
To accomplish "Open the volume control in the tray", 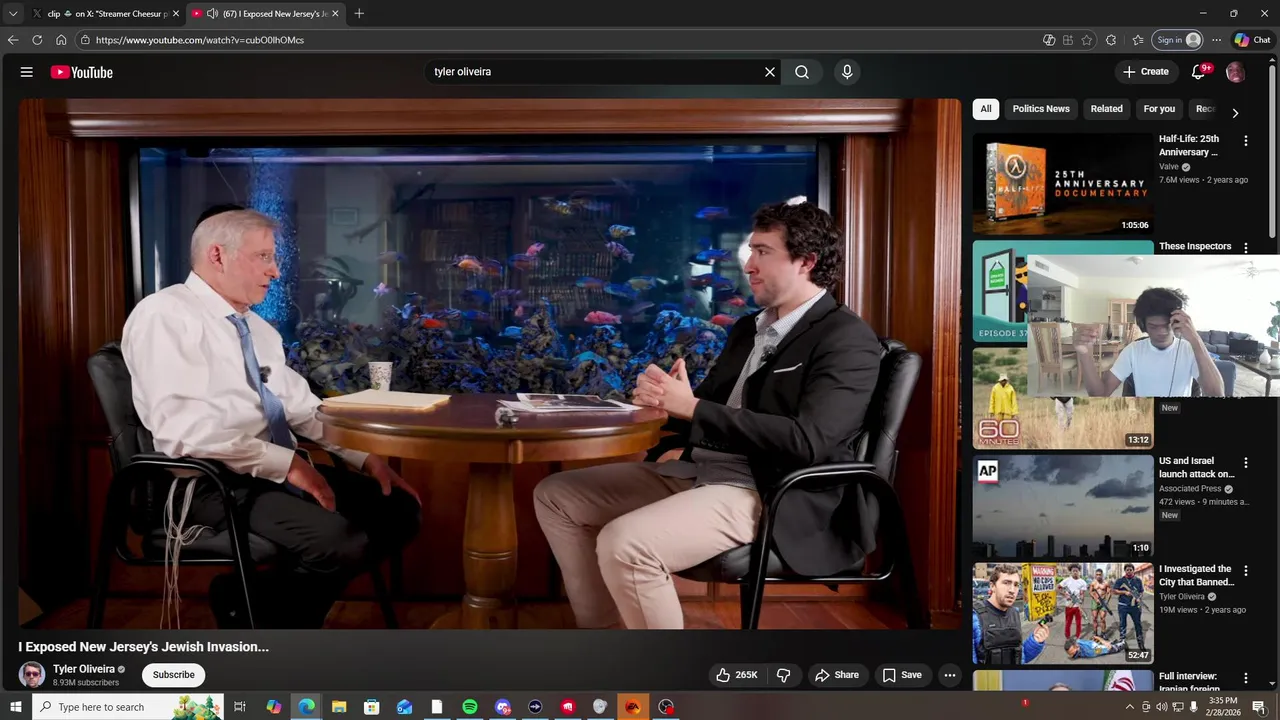I will tap(1162, 707).
